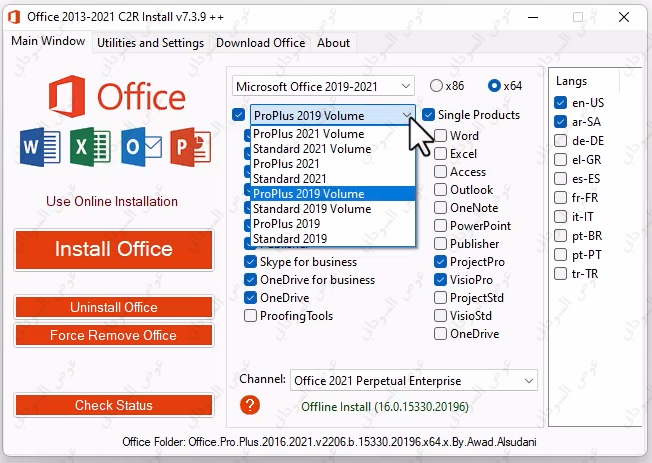Click Use Online Installation link
Image resolution: width=652 pixels, height=463 pixels.
[x=112, y=201]
